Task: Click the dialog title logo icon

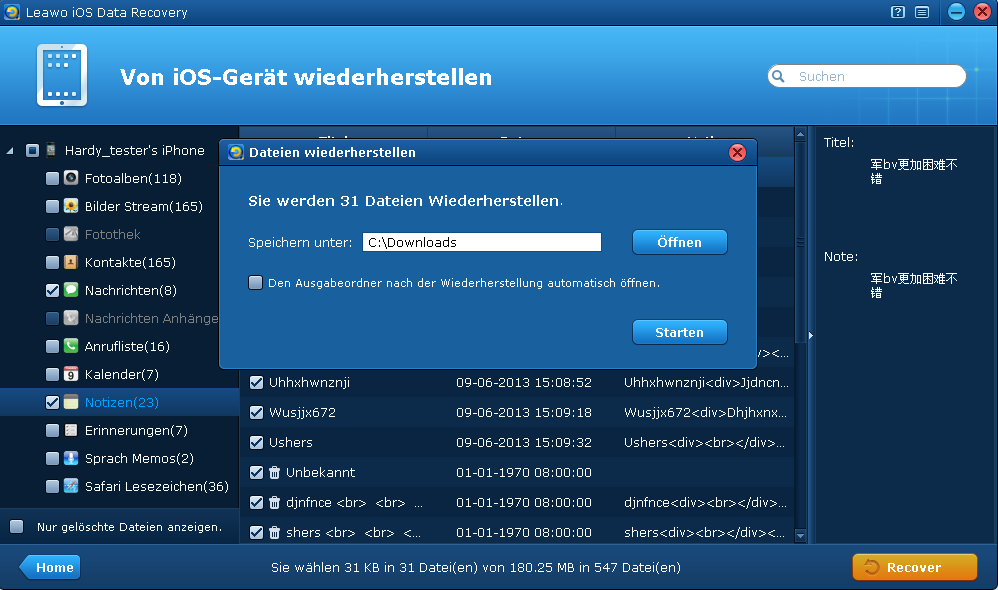Action: point(236,152)
